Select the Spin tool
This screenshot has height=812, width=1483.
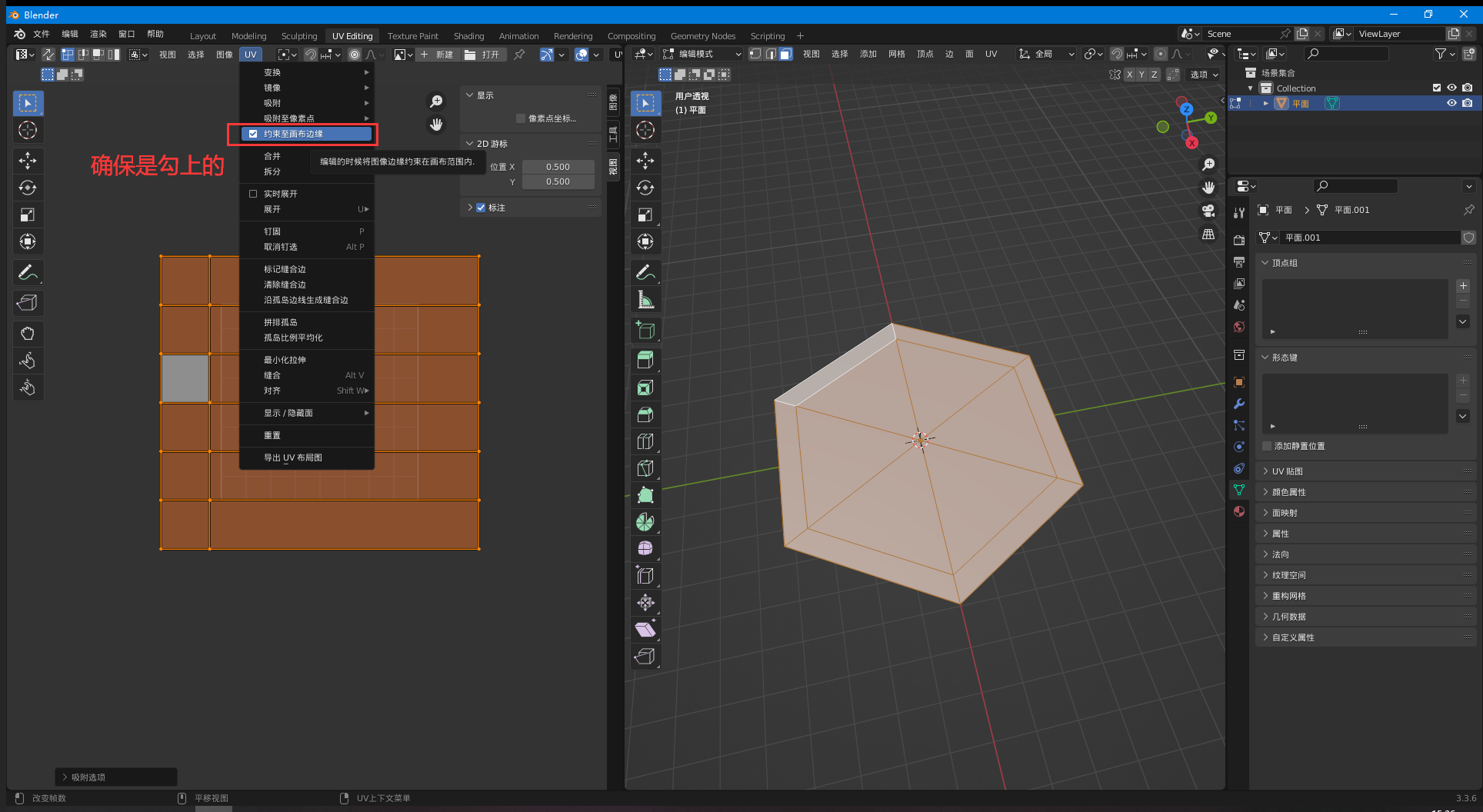coord(645,522)
